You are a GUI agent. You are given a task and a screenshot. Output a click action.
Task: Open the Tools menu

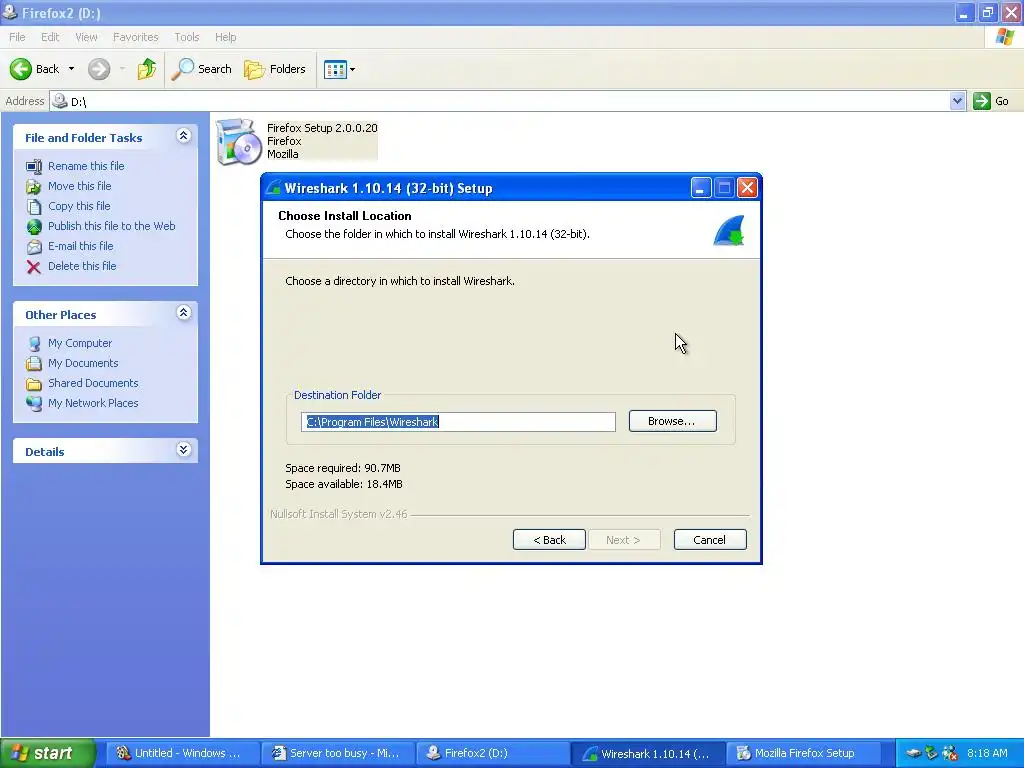click(186, 37)
